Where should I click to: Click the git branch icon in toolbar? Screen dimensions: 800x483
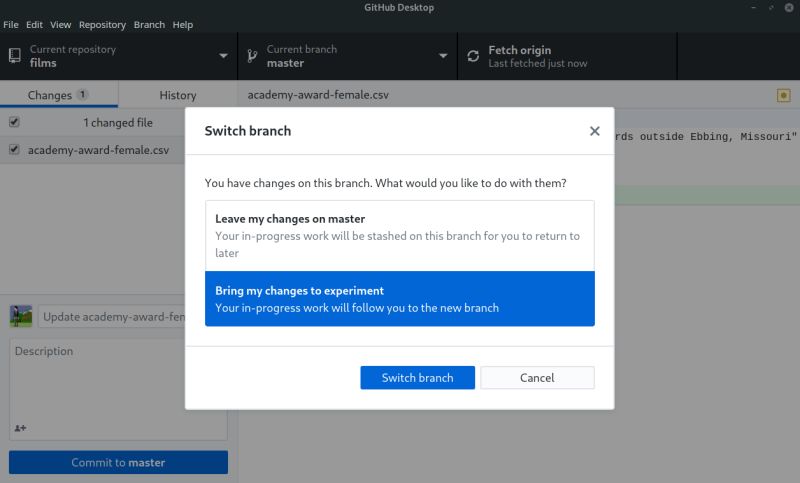tap(252, 56)
